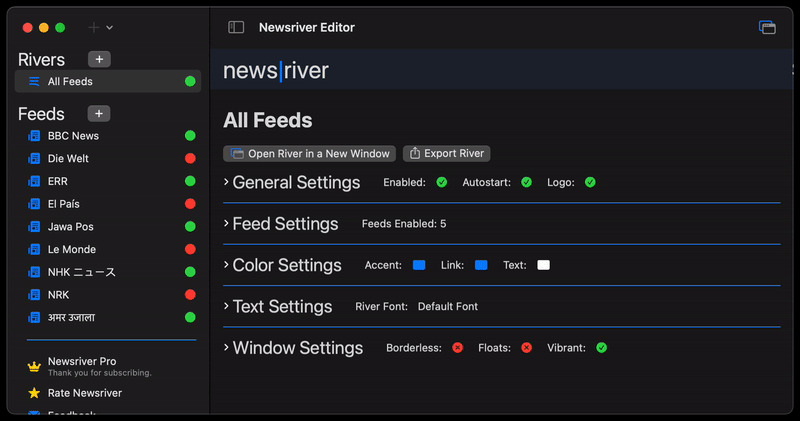Click the अमर उजाला feed icon
Image resolution: width=800 pixels, height=421 pixels.
pyautogui.click(x=34, y=317)
